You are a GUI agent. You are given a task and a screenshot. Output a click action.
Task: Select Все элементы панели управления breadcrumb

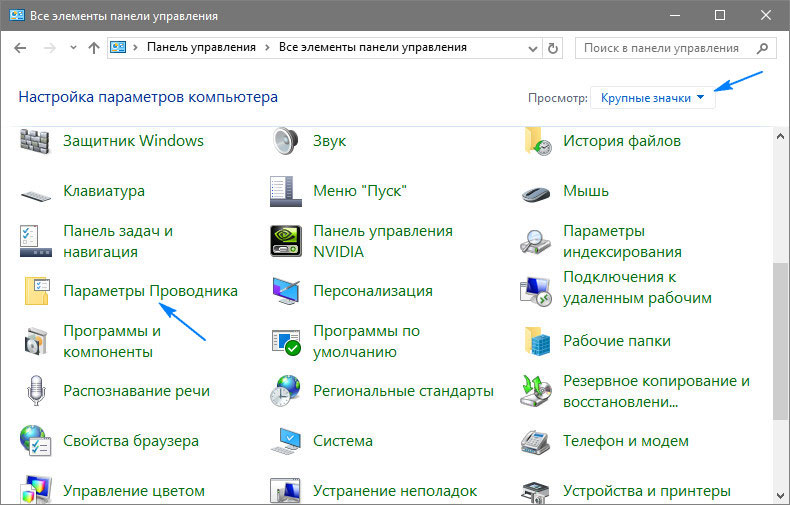370,47
